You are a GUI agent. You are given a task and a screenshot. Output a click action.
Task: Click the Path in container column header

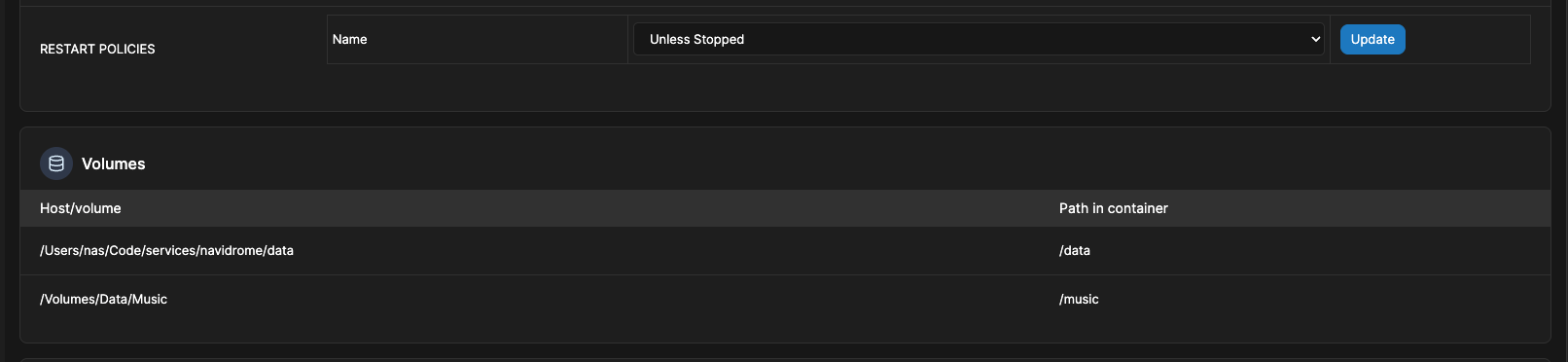pyautogui.click(x=1114, y=208)
